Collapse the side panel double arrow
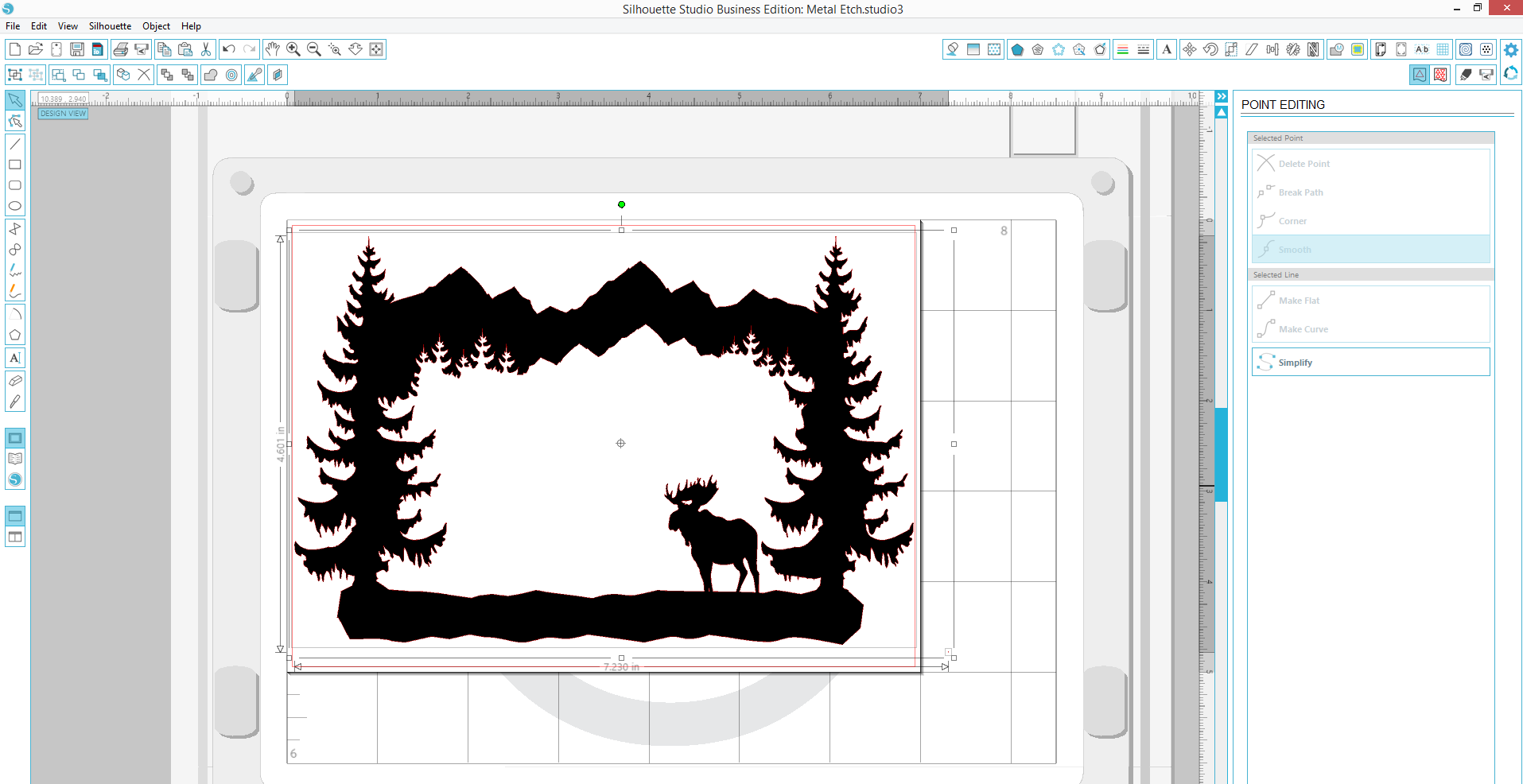This screenshot has height=784, width=1523. [x=1222, y=97]
